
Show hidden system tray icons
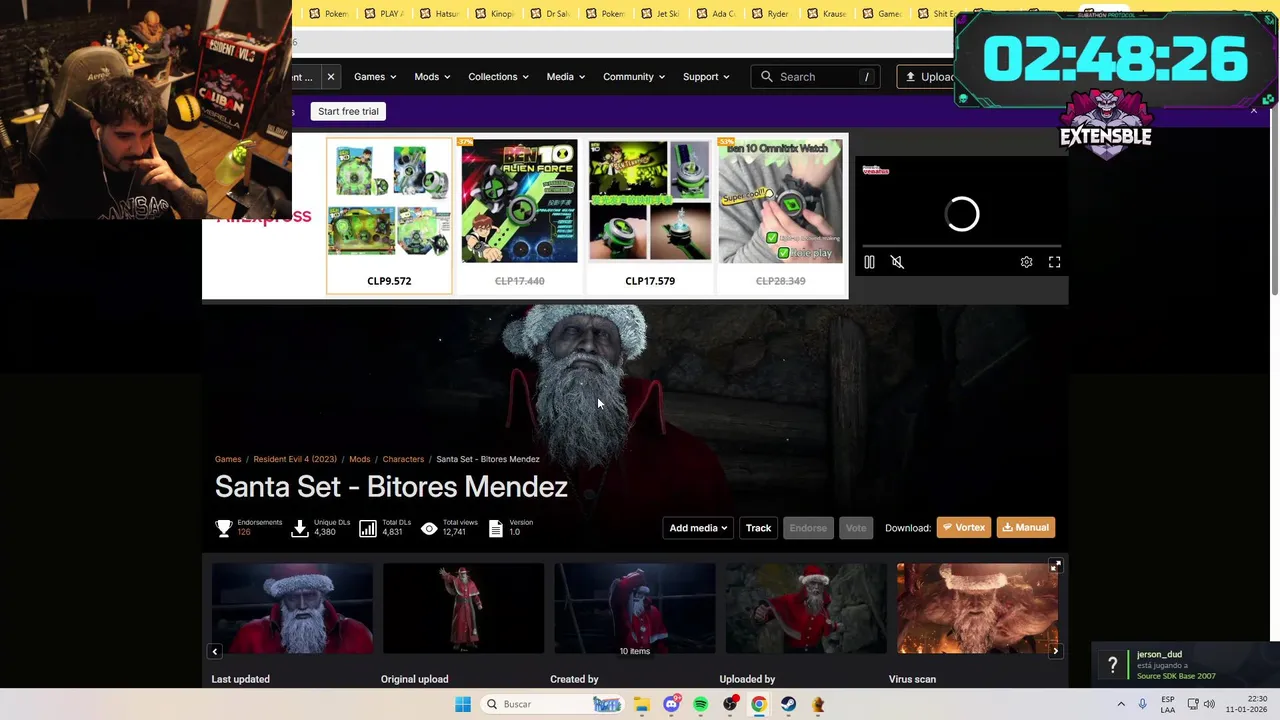pos(1121,704)
